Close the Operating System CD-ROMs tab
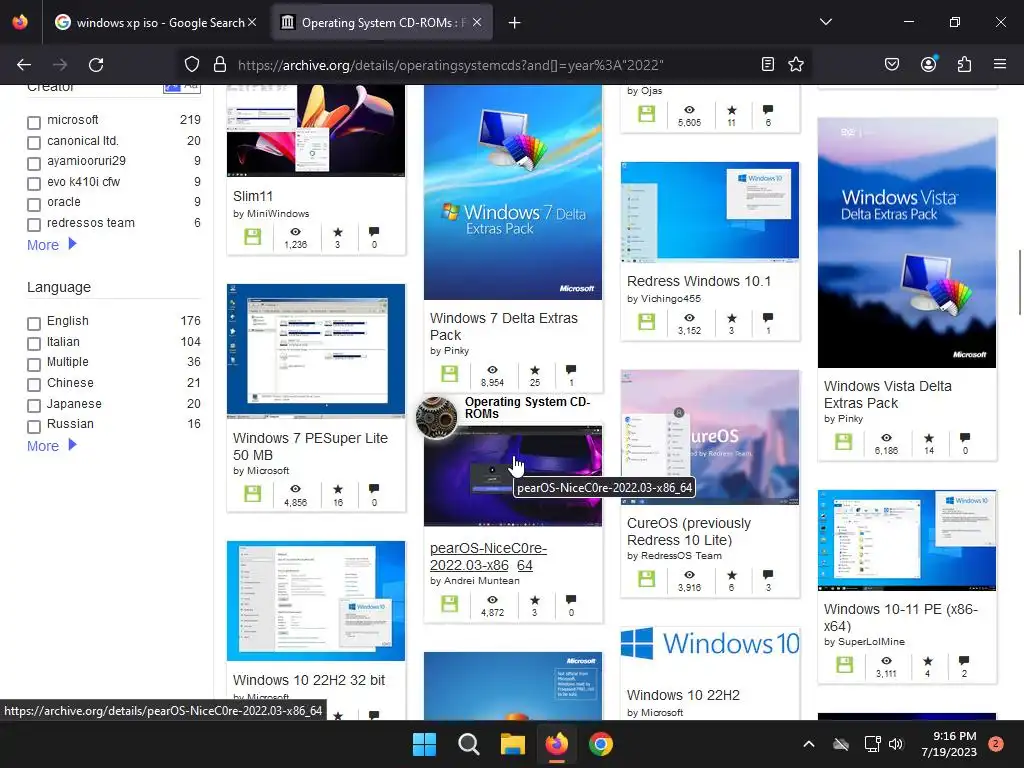Image resolution: width=1024 pixels, height=768 pixels. 477,22
